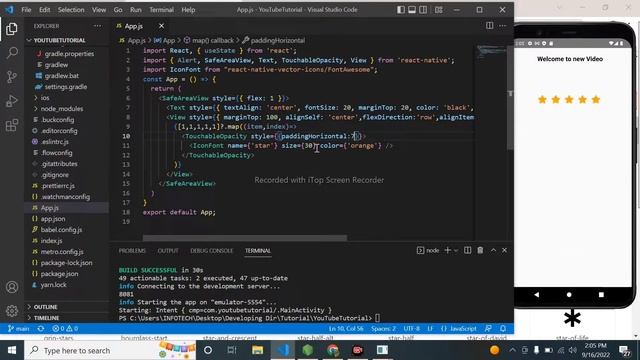This screenshot has width=640, height=360.
Task: Open Explorer more actions ellipsis
Action: click(98, 26)
